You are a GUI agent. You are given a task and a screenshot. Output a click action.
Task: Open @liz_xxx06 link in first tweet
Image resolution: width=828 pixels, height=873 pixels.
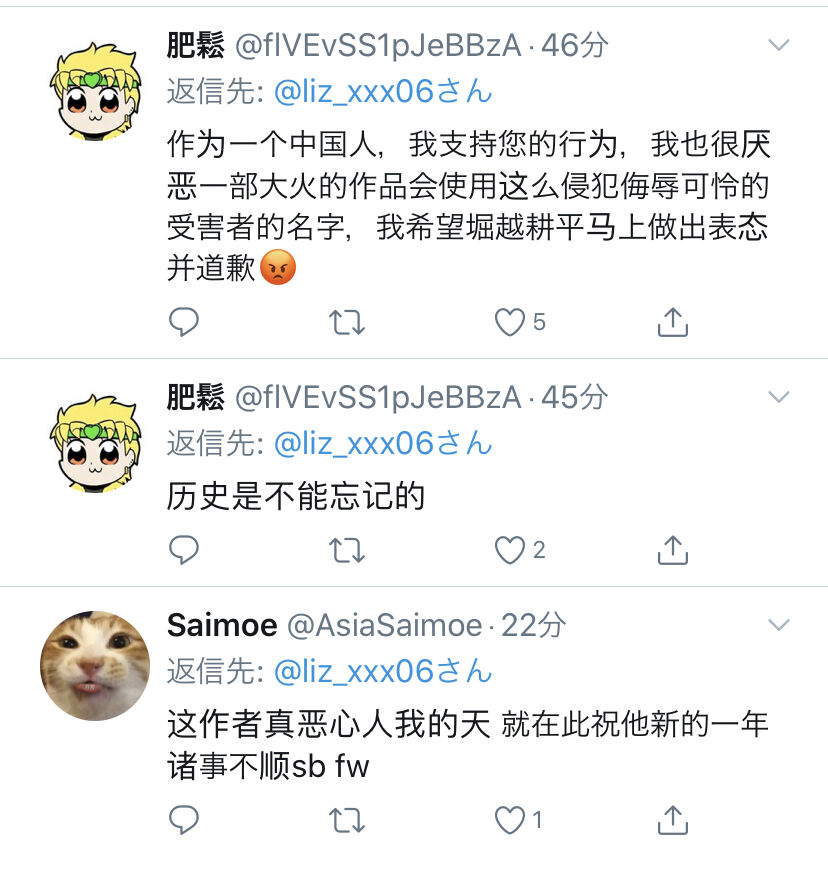point(383,91)
